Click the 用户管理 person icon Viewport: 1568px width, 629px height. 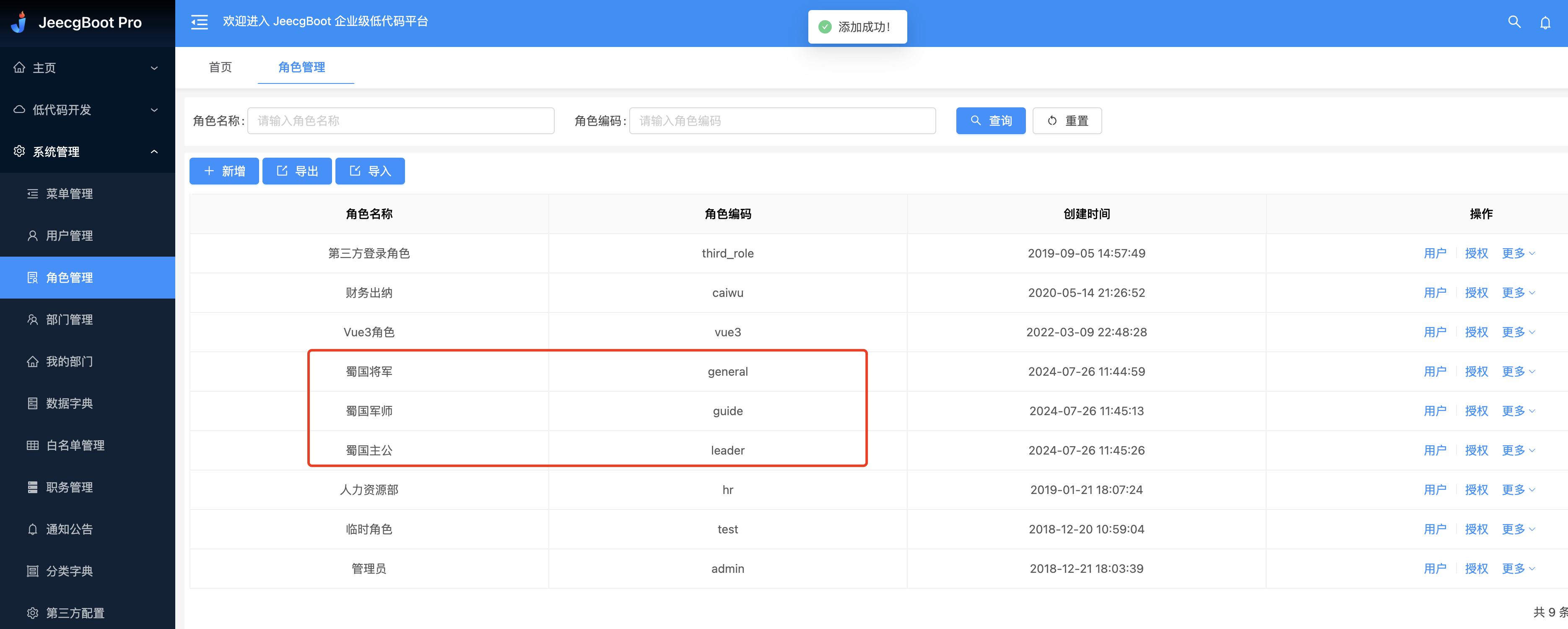[x=33, y=235]
